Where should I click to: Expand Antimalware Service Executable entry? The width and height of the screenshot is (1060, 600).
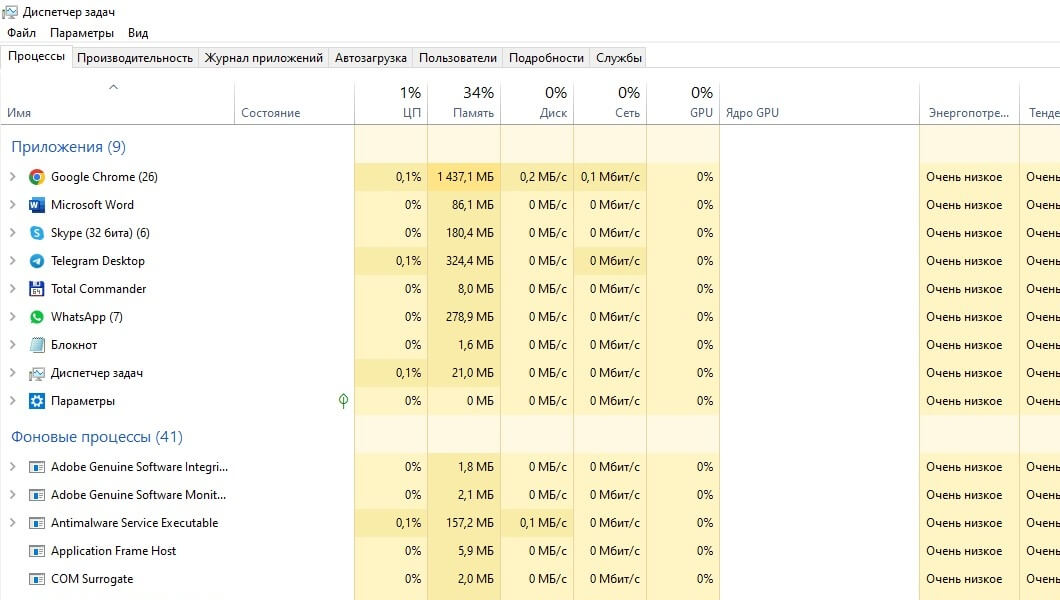pyautogui.click(x=12, y=523)
